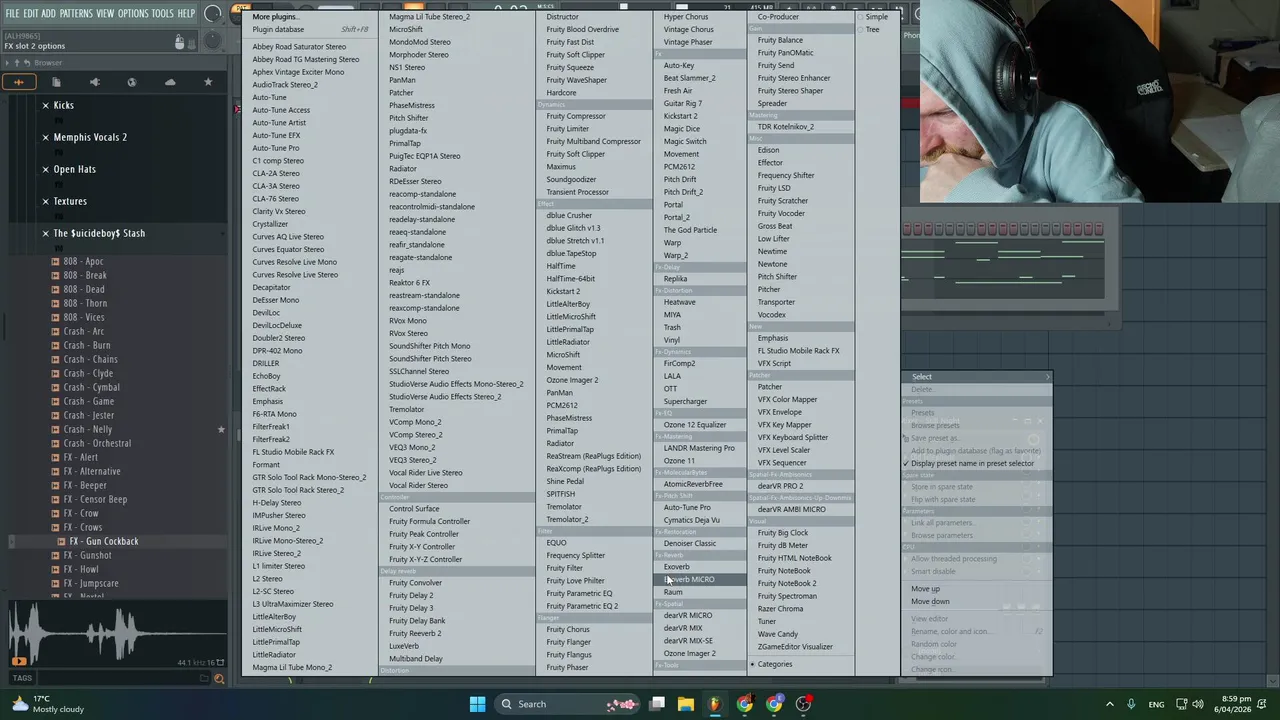Open File Explorer from the taskbar
1280x720 pixels.
[686, 704]
